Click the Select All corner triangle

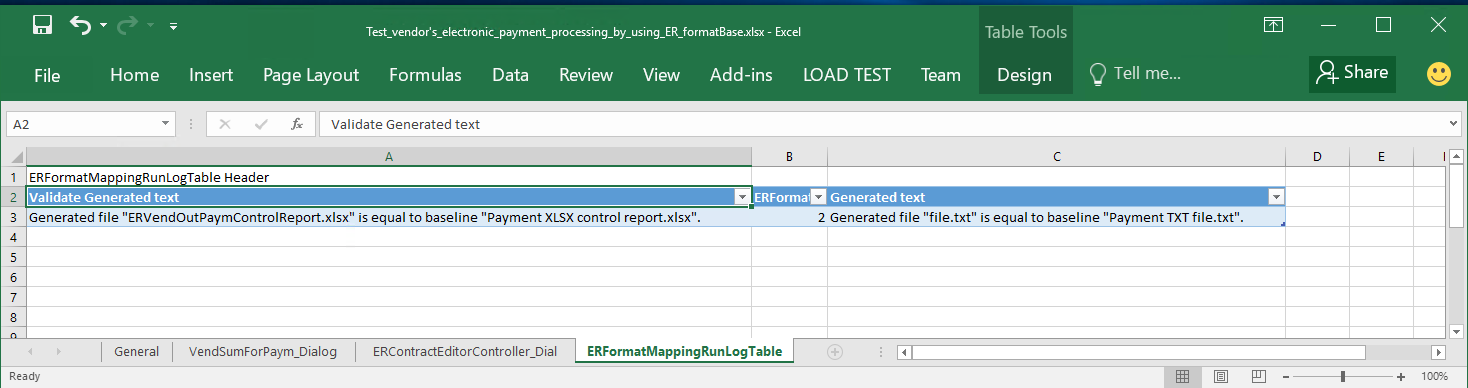click(13, 157)
